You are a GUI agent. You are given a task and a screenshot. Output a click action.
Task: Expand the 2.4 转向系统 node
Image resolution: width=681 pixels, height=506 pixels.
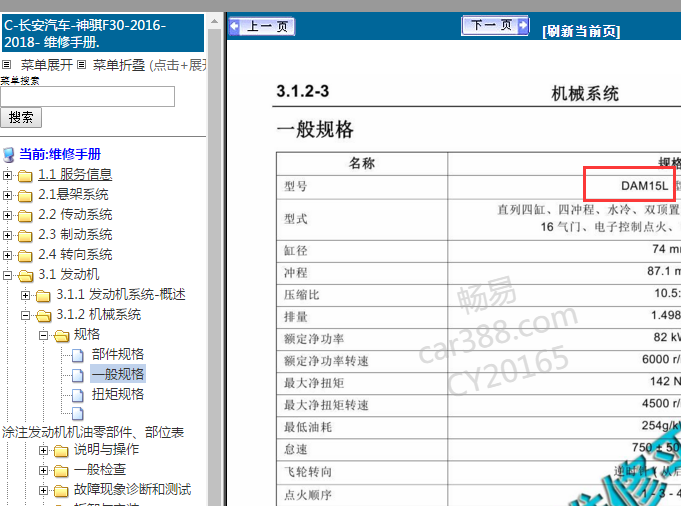point(7,255)
